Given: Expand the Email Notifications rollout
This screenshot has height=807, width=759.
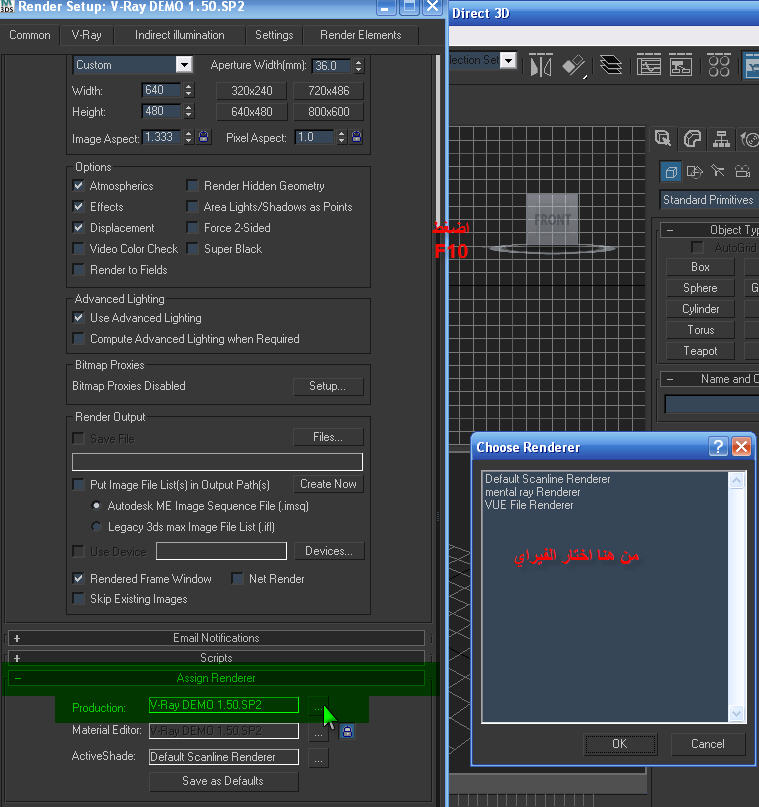Looking at the screenshot, I should pyautogui.click(x=216, y=638).
